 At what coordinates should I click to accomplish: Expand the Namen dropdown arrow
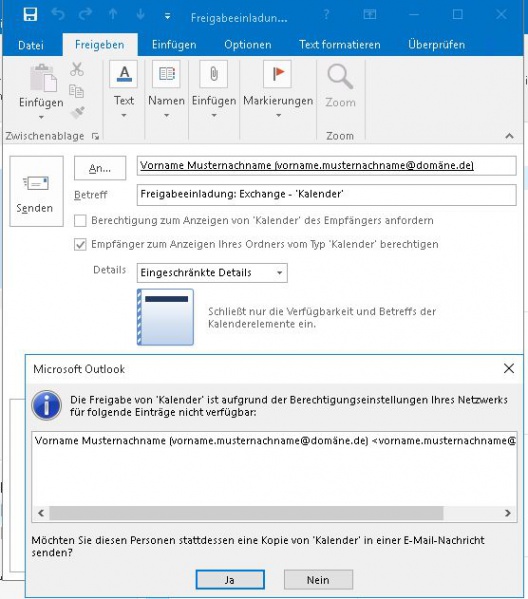click(x=167, y=115)
